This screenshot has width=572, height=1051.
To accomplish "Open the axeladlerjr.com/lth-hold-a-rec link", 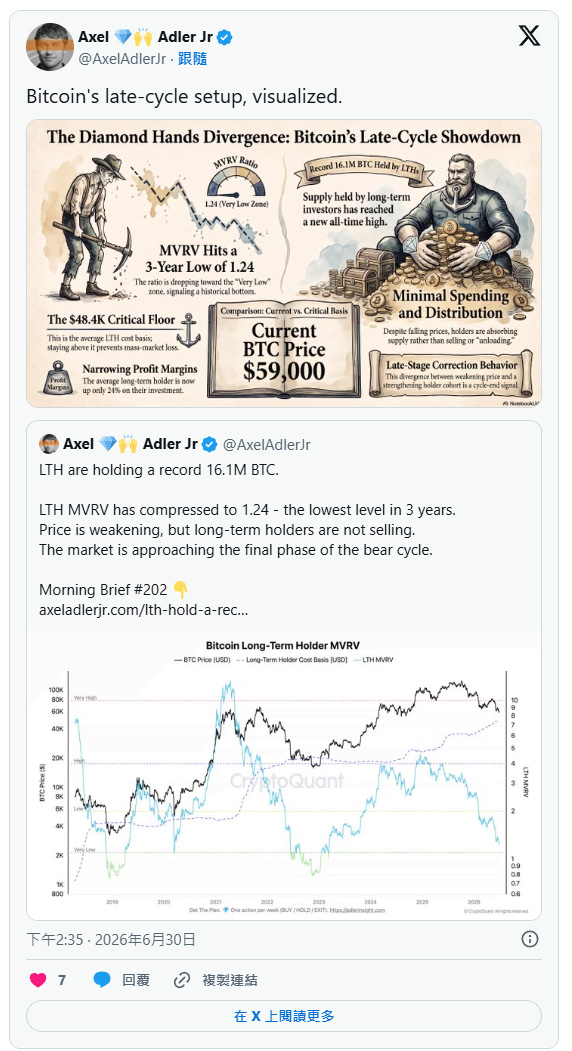I will 144,611.
